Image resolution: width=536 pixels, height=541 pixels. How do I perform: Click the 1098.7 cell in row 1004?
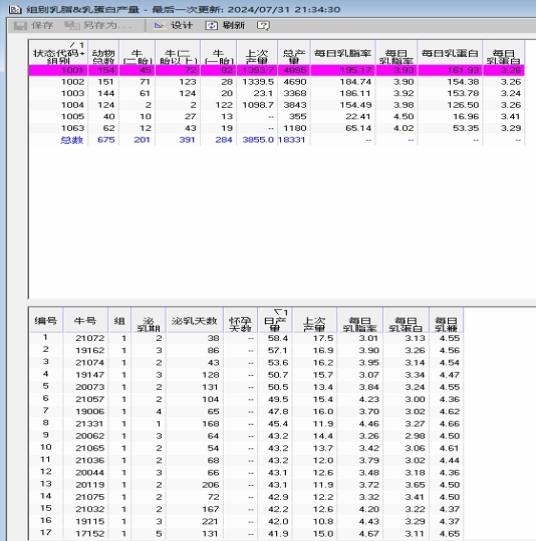(258, 105)
